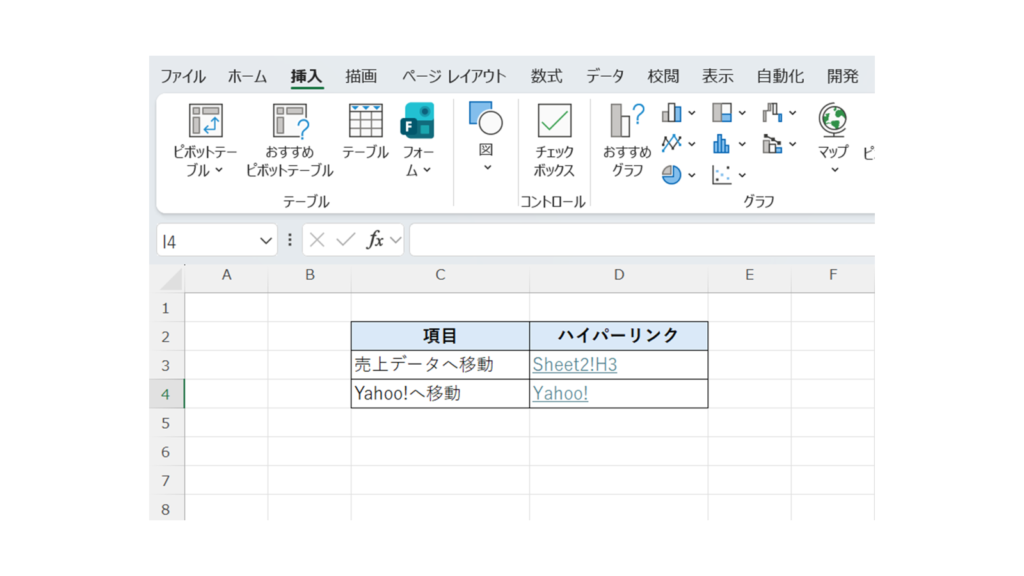Image resolution: width=1024 pixels, height=576 pixels.
Task: Click the fx insert function button
Action: 376,240
